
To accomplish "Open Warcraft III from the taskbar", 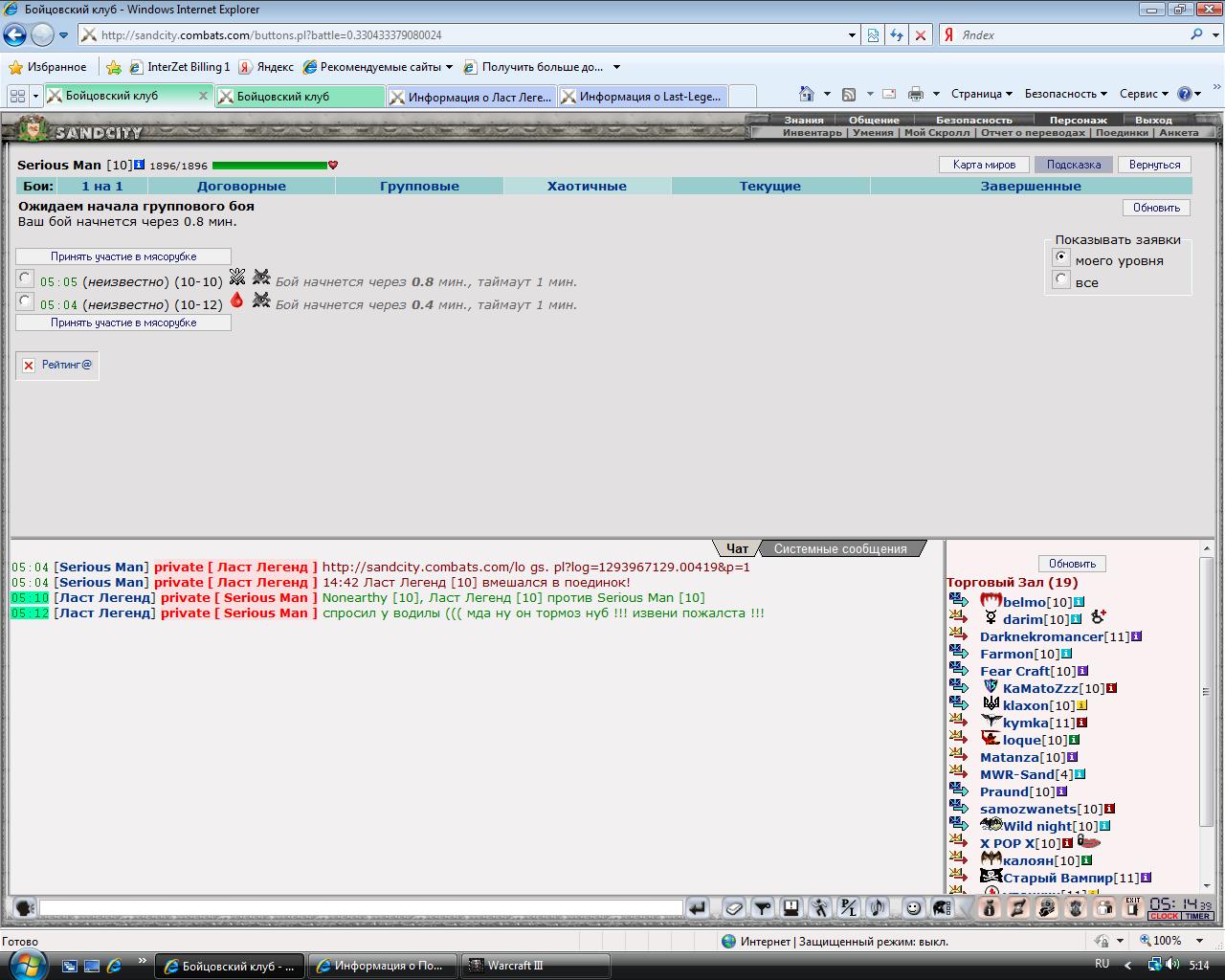I will [534, 966].
